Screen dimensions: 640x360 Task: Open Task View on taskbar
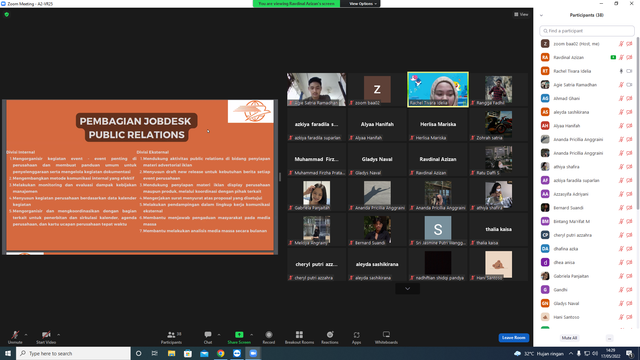coord(155,353)
